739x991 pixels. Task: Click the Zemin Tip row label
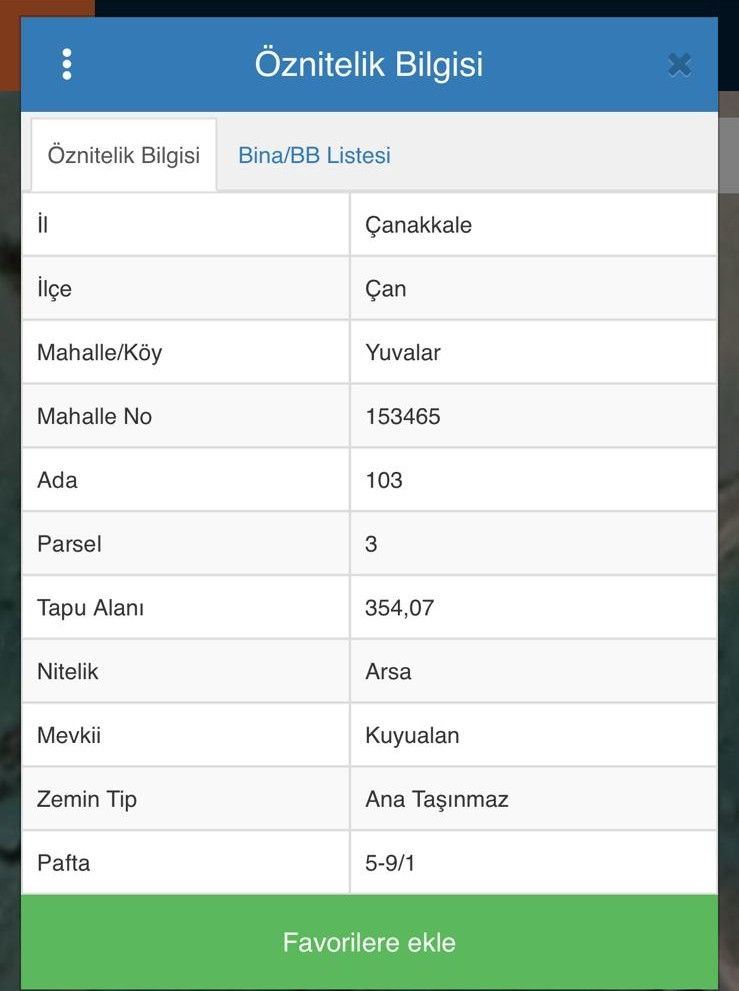pyautogui.click(x=87, y=800)
